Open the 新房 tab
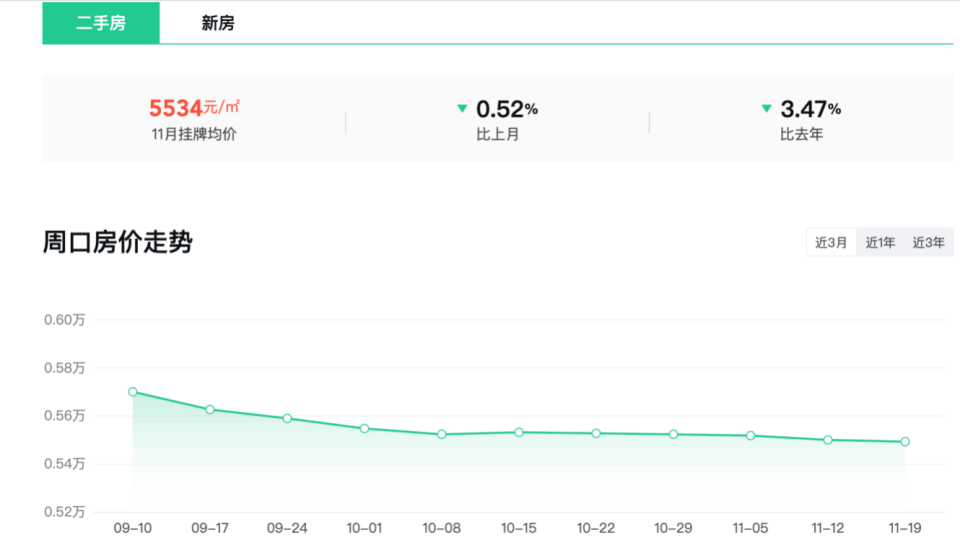 pyautogui.click(x=218, y=23)
